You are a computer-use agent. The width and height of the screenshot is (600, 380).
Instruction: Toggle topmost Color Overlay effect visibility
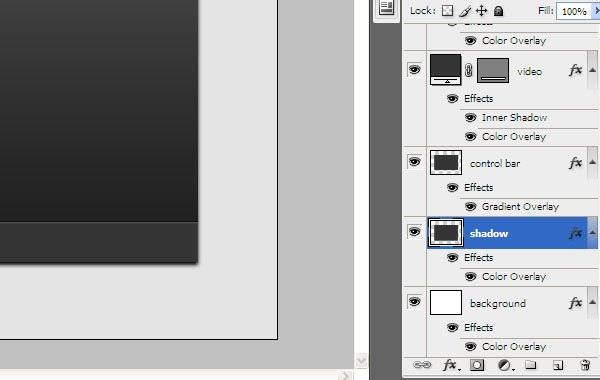pyautogui.click(x=470, y=41)
